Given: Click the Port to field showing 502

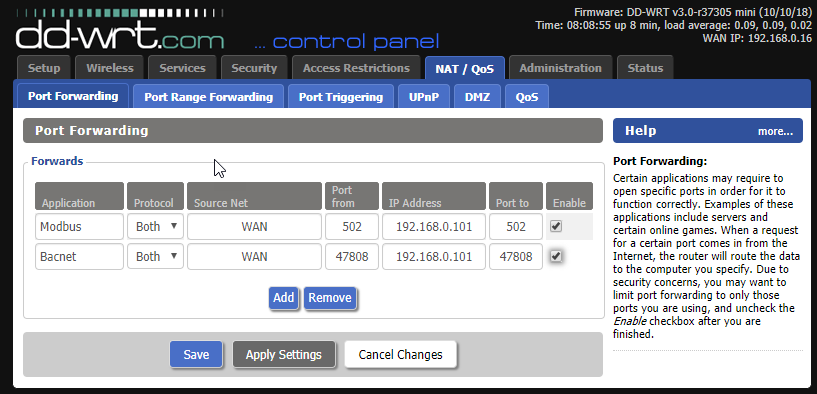Looking at the screenshot, I should click(x=516, y=226).
